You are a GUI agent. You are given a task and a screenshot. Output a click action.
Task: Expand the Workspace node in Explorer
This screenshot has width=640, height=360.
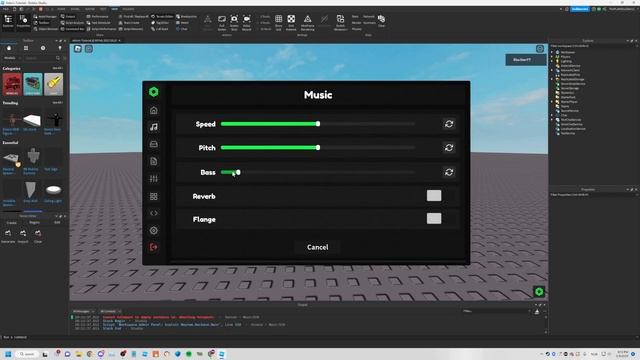552,52
